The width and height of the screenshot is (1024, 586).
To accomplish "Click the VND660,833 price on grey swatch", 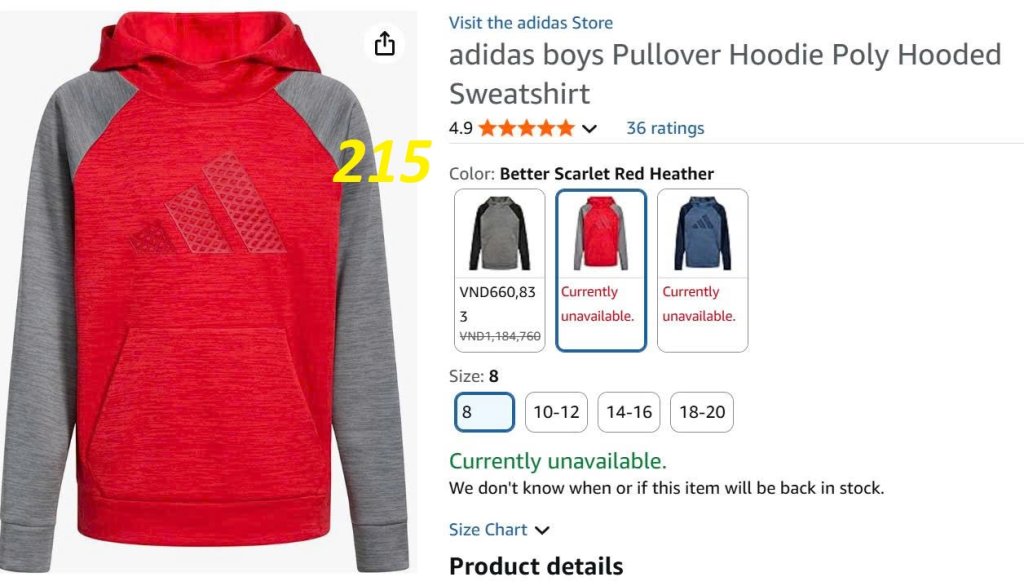I will pyautogui.click(x=498, y=304).
